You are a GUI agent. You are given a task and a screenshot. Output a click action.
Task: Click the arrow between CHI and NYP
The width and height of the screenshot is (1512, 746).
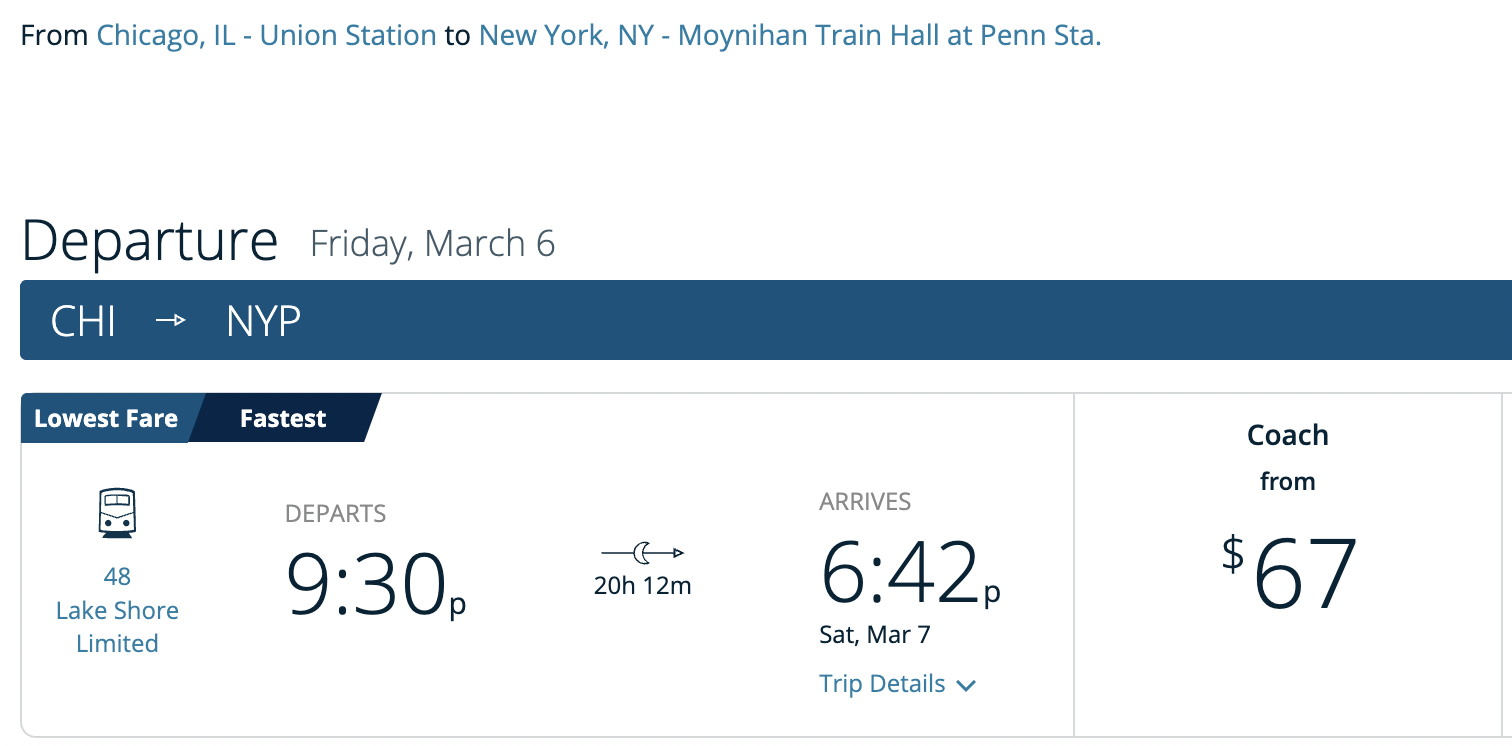click(x=171, y=321)
